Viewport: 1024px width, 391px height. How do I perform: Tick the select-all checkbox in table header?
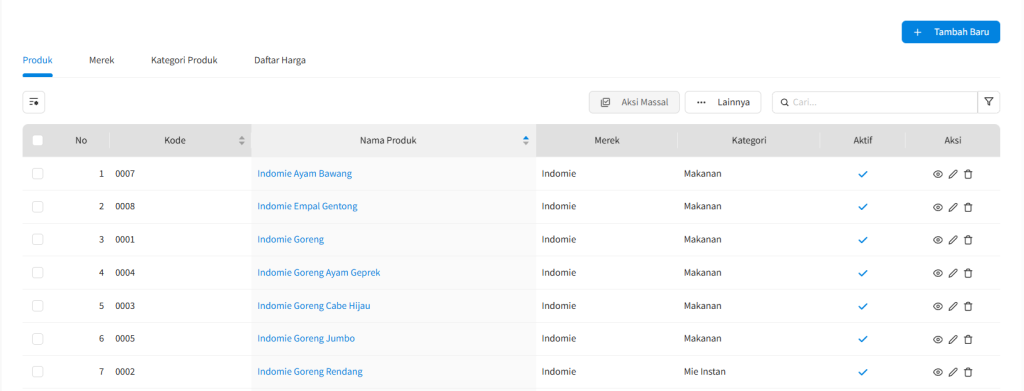pos(38,140)
